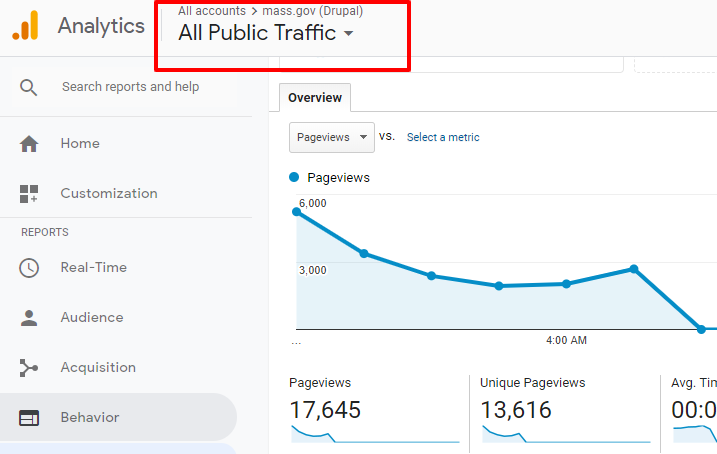Click the Acquisition branching arrows icon

click(x=29, y=368)
